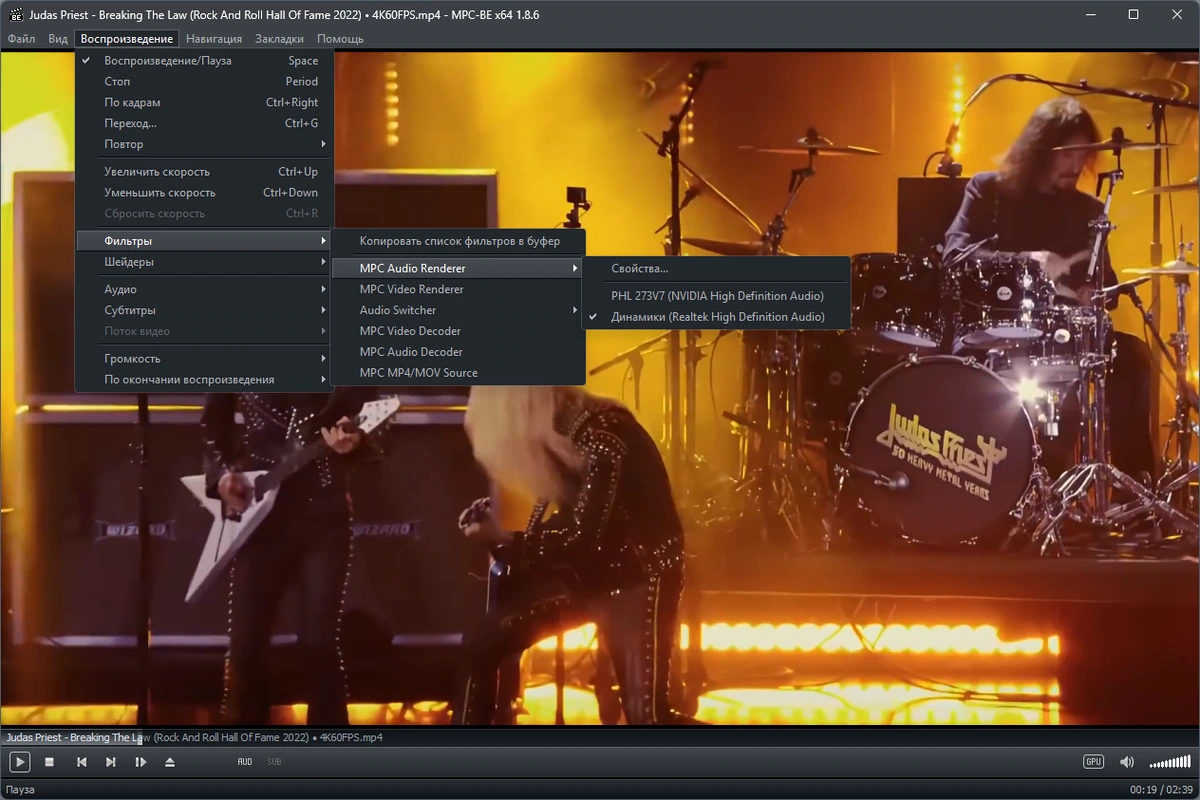Step forward one frame

pyautogui.click(x=141, y=762)
